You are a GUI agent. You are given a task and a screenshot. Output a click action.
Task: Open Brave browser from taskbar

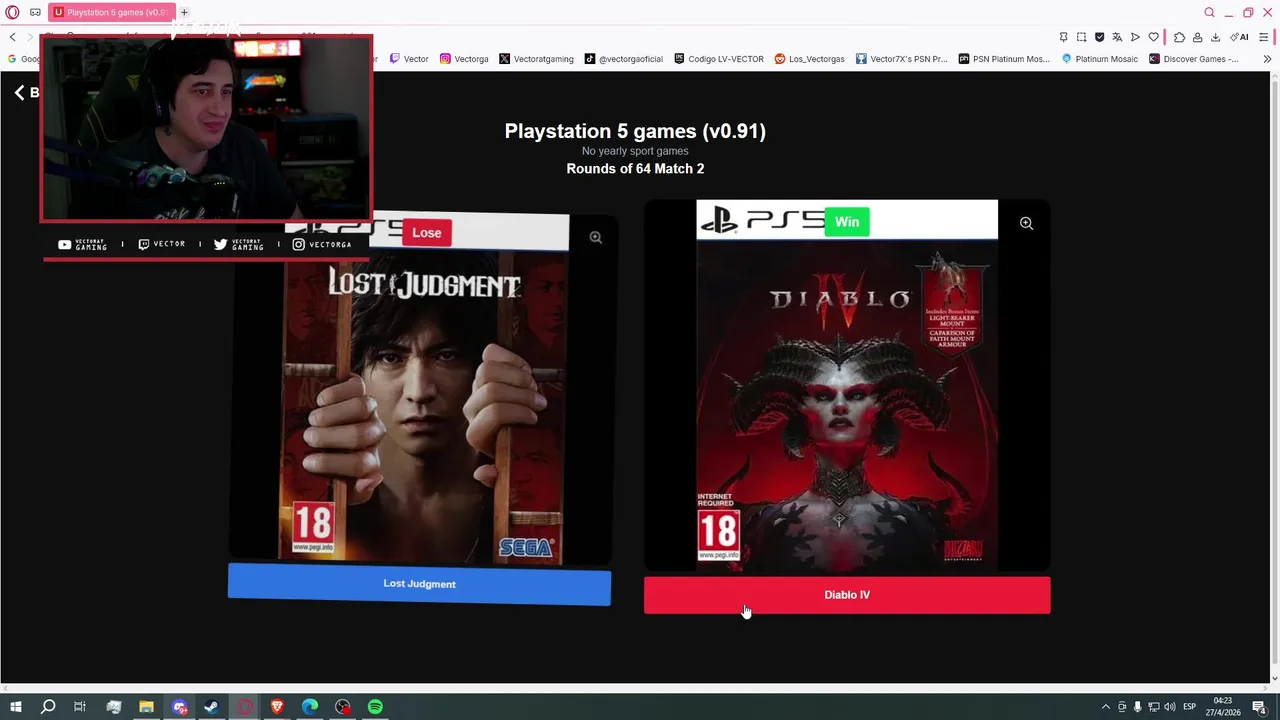coord(277,707)
